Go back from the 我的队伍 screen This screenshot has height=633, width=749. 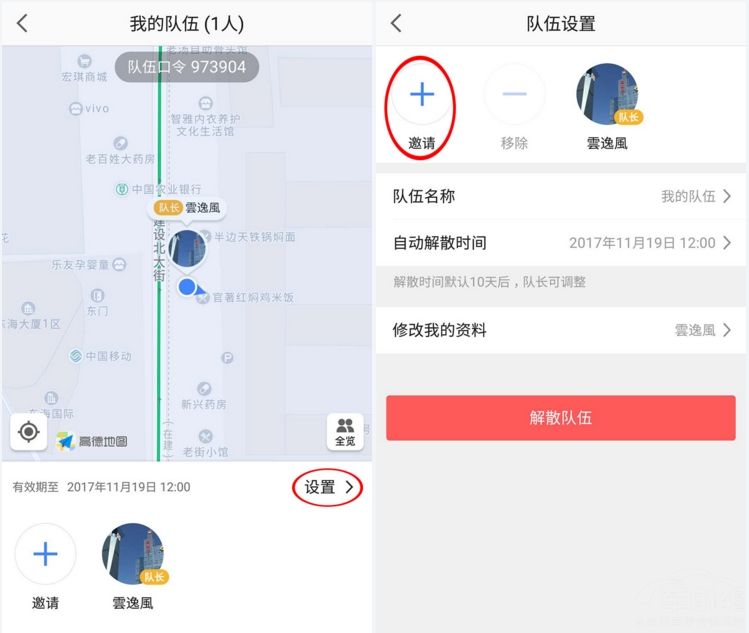pyautogui.click(x=22, y=23)
